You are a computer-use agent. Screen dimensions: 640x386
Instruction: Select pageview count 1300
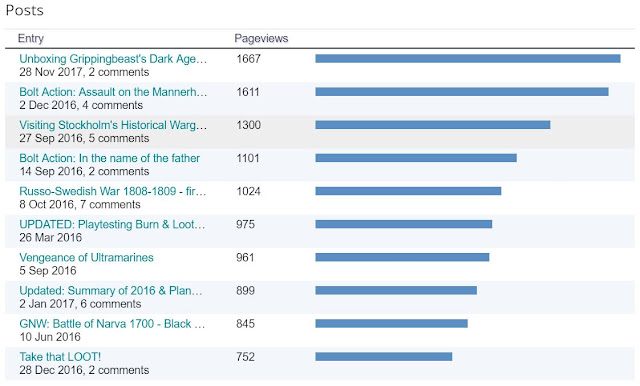(248, 125)
